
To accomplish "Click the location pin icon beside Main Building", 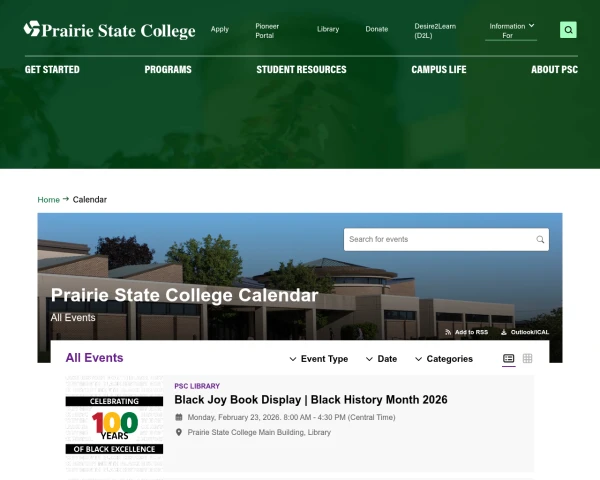I will (179, 432).
